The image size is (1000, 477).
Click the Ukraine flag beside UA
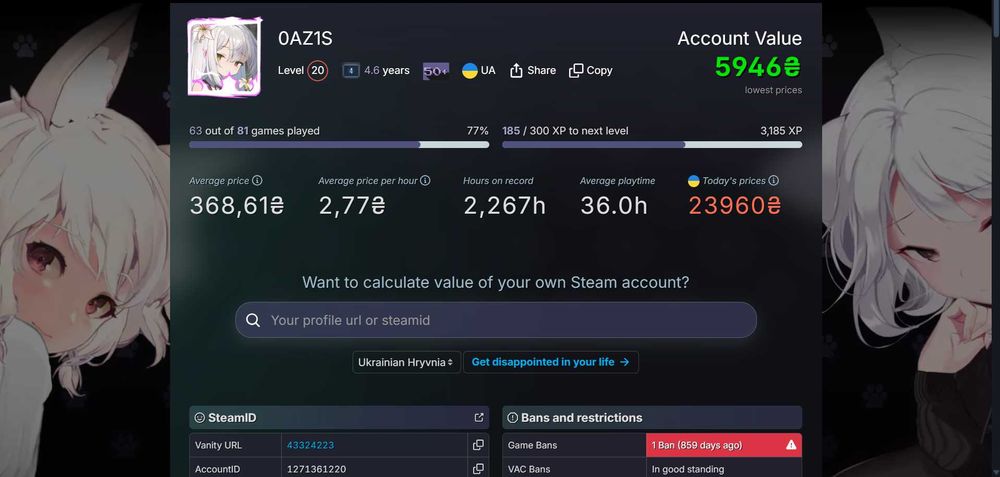coord(470,71)
